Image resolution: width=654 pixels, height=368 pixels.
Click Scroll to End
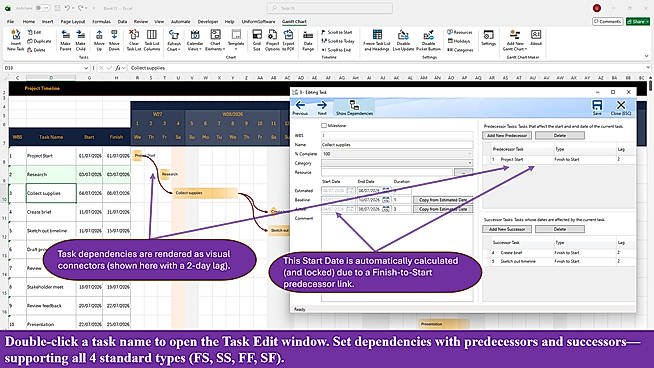pyautogui.click(x=336, y=50)
